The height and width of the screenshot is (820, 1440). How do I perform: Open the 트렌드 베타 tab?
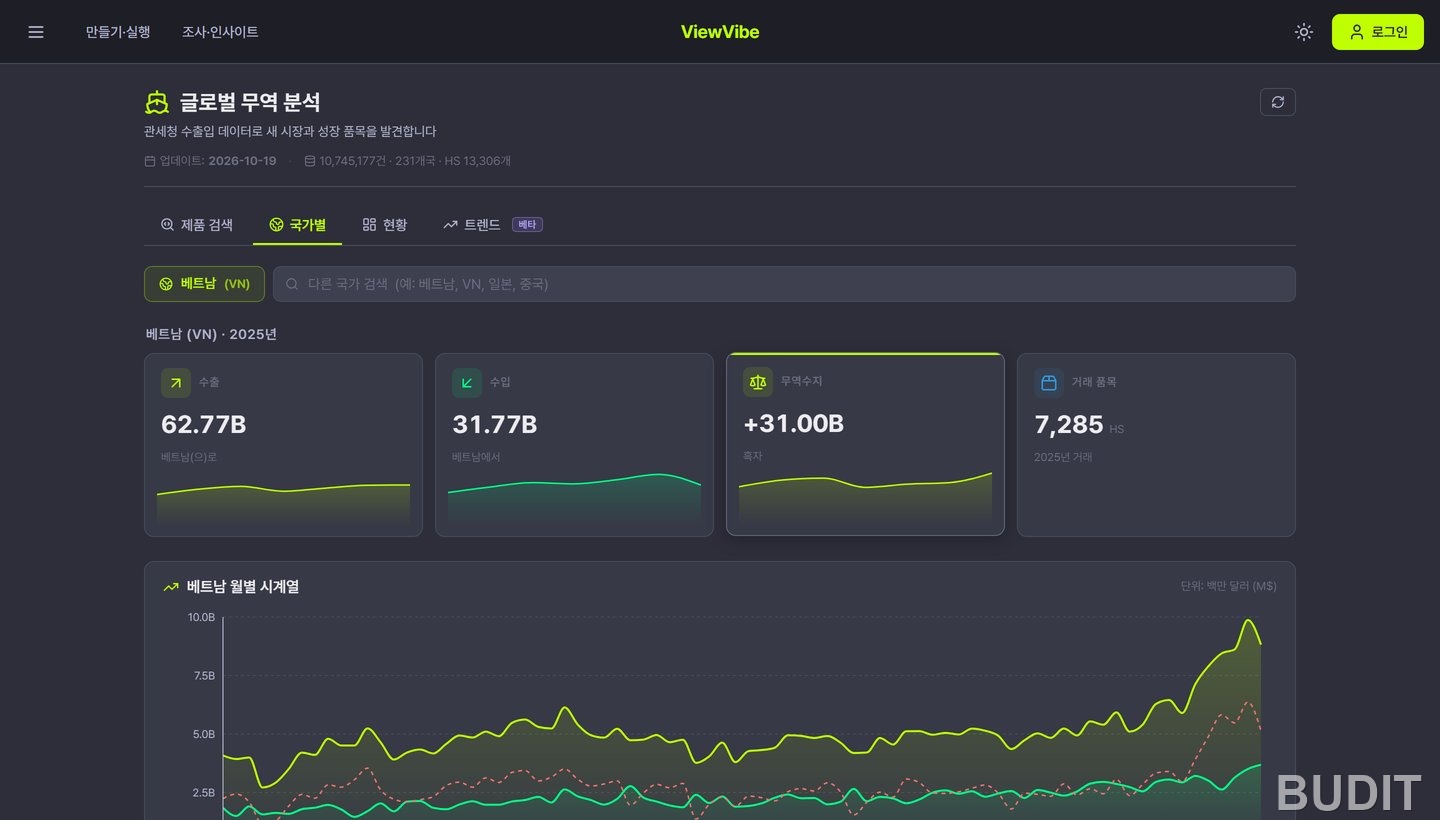[493, 225]
